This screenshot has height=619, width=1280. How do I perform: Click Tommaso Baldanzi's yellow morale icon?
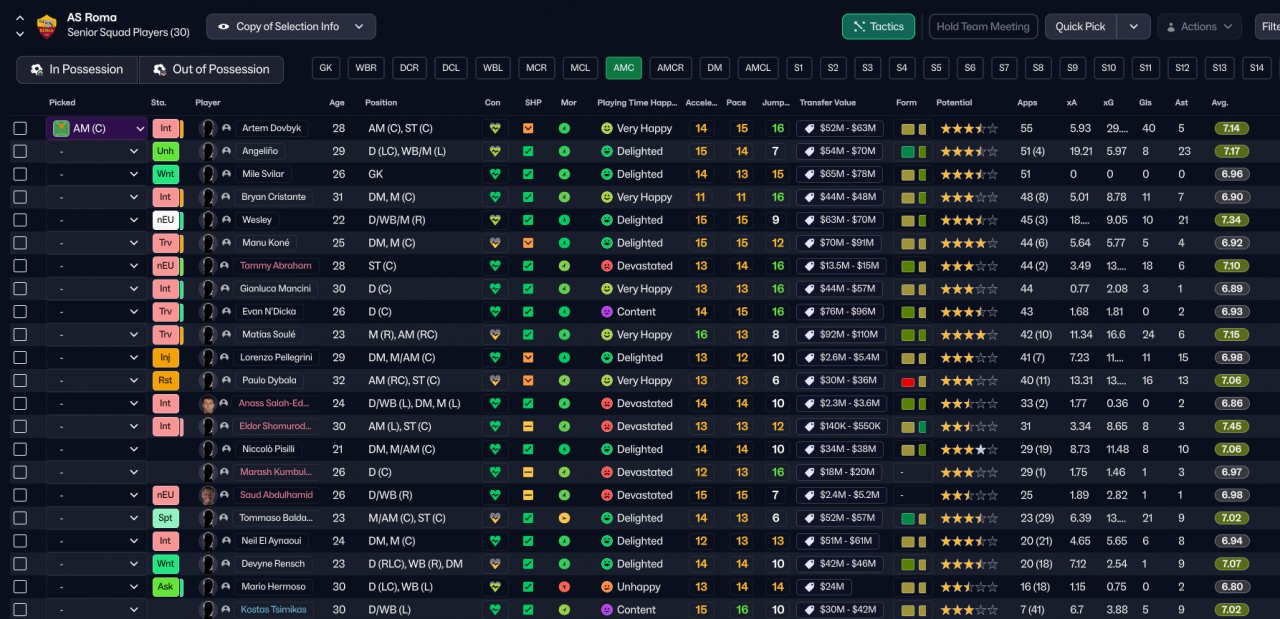(x=564, y=518)
